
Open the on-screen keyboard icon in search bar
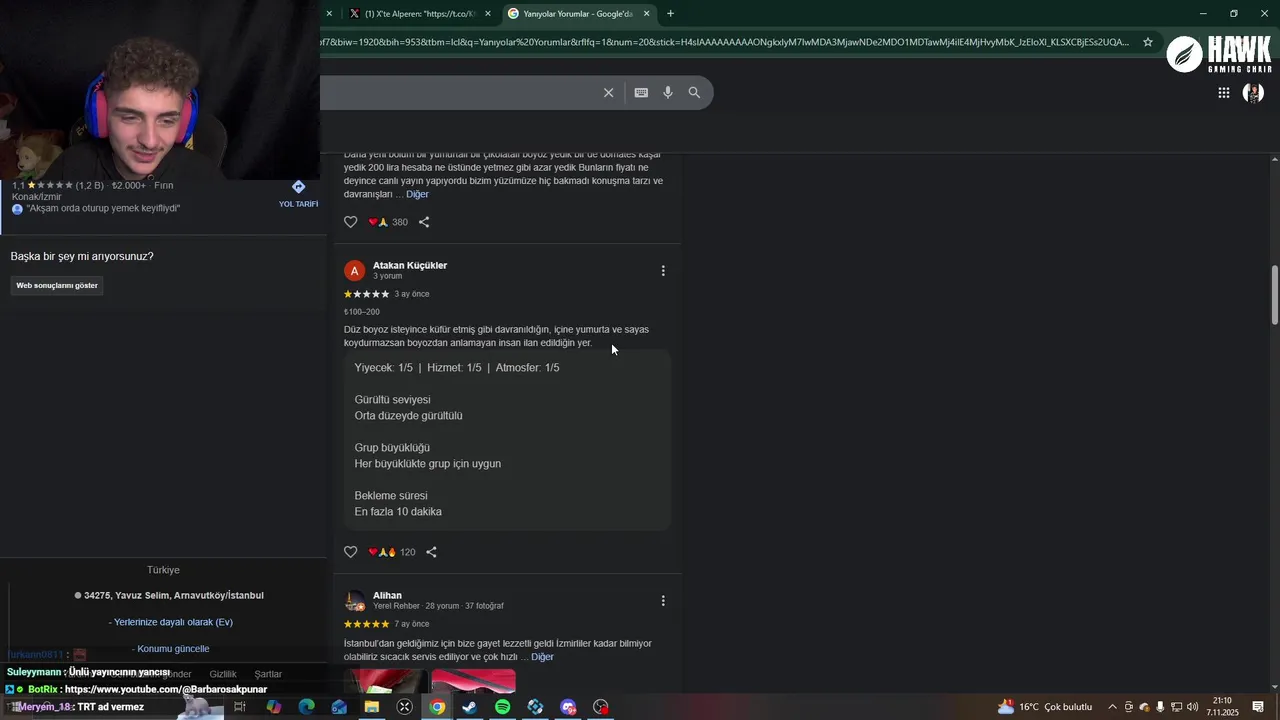(641, 92)
